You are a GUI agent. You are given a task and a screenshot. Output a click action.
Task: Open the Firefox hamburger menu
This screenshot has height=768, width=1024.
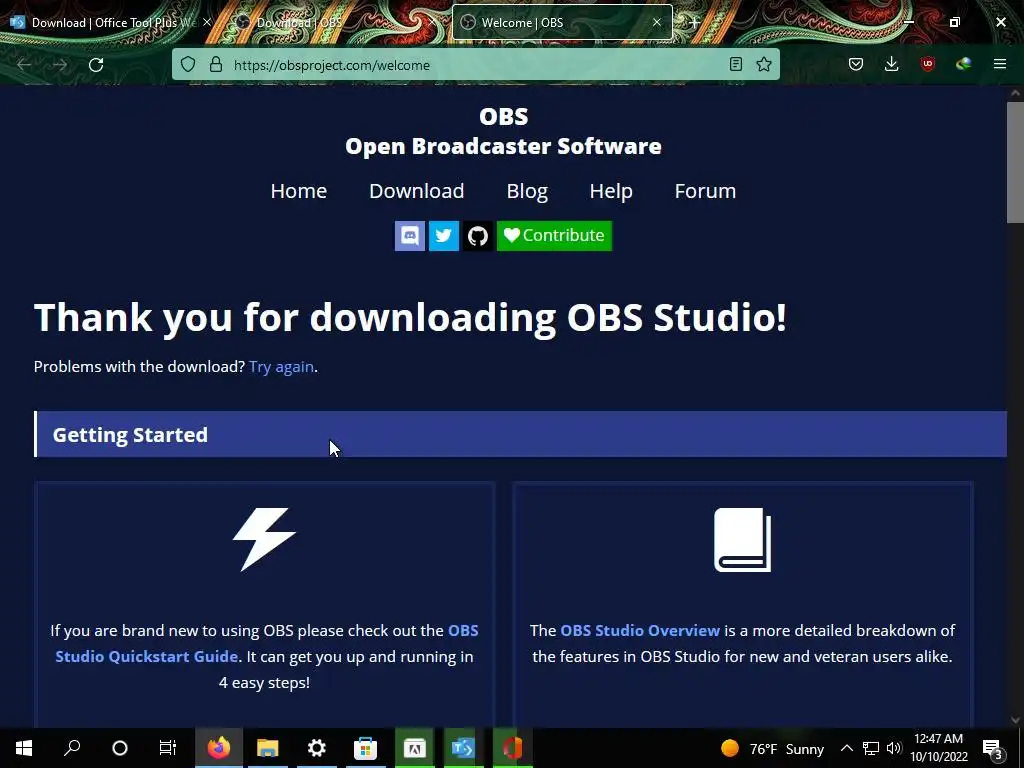point(1000,64)
